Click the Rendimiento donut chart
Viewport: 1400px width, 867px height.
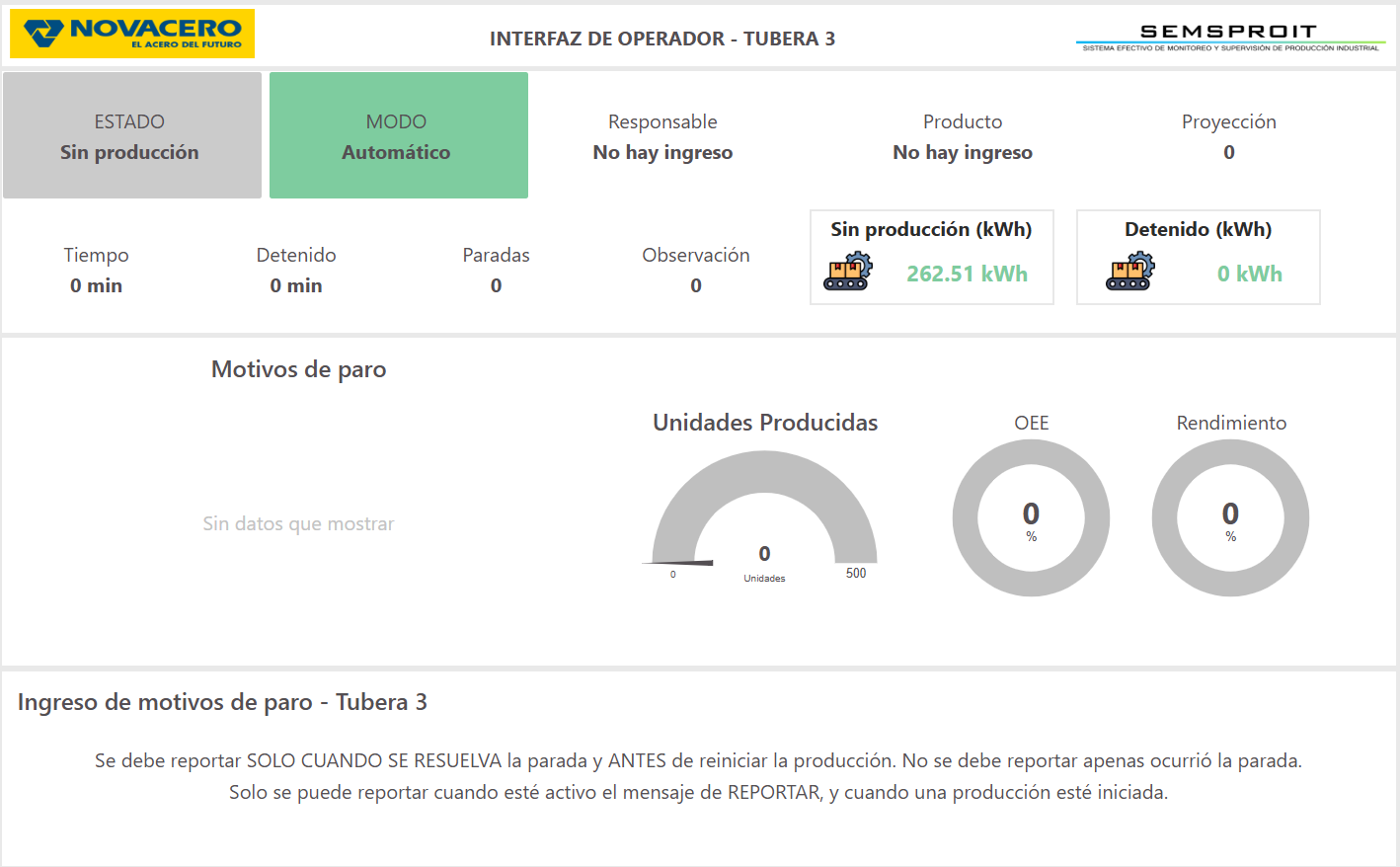point(1230,518)
